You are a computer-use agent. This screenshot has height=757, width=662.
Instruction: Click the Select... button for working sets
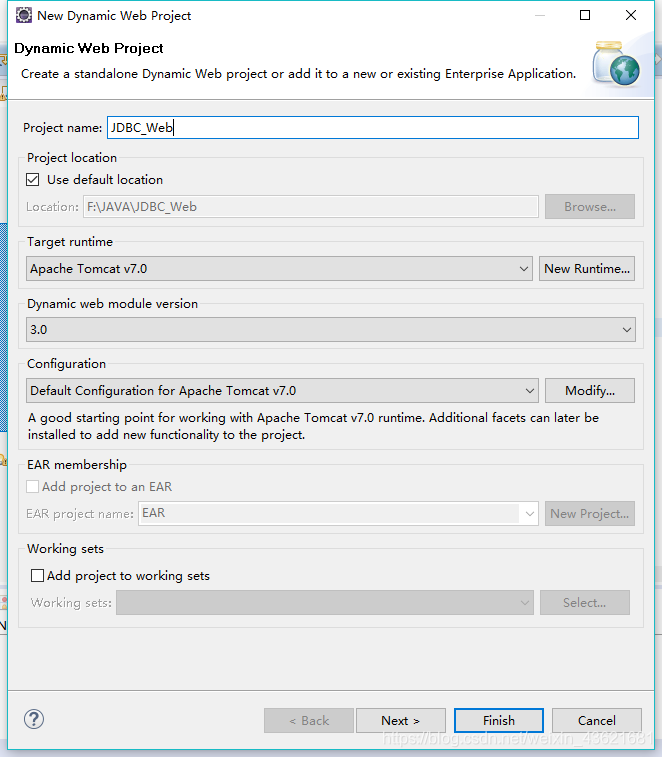[585, 603]
